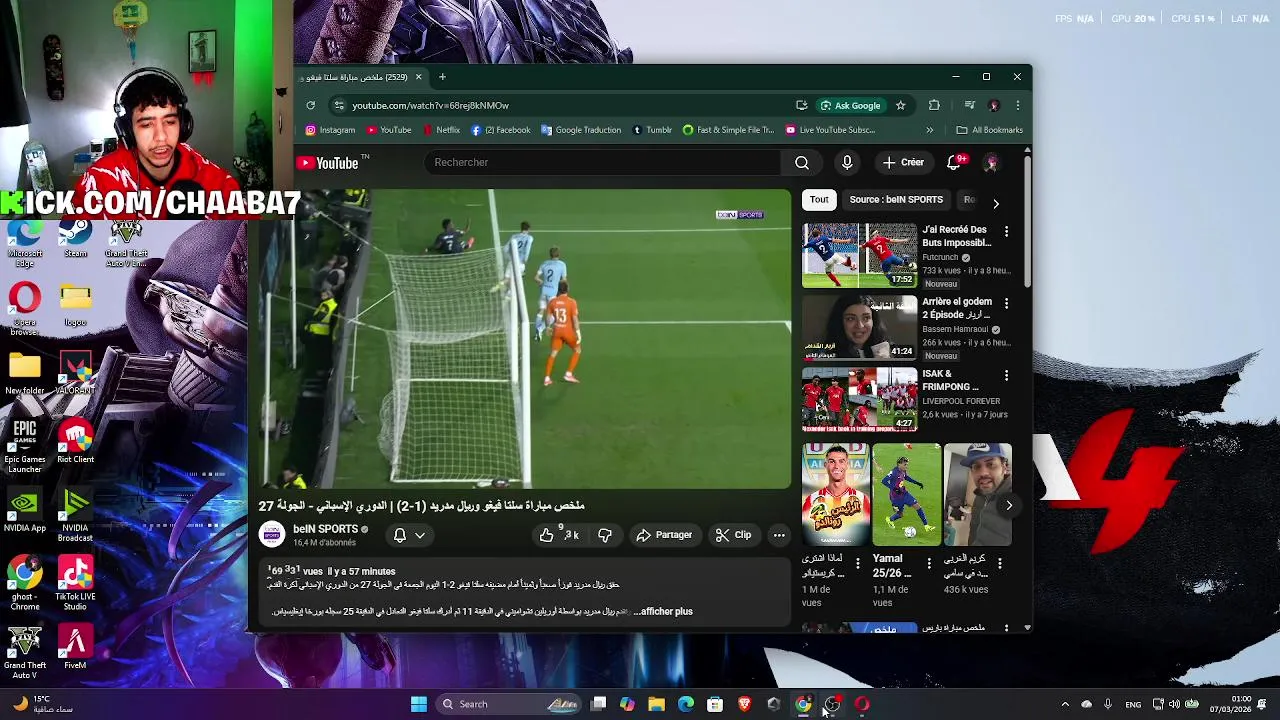
Task: Switch to the active YouTube browser tab
Action: pos(362,77)
